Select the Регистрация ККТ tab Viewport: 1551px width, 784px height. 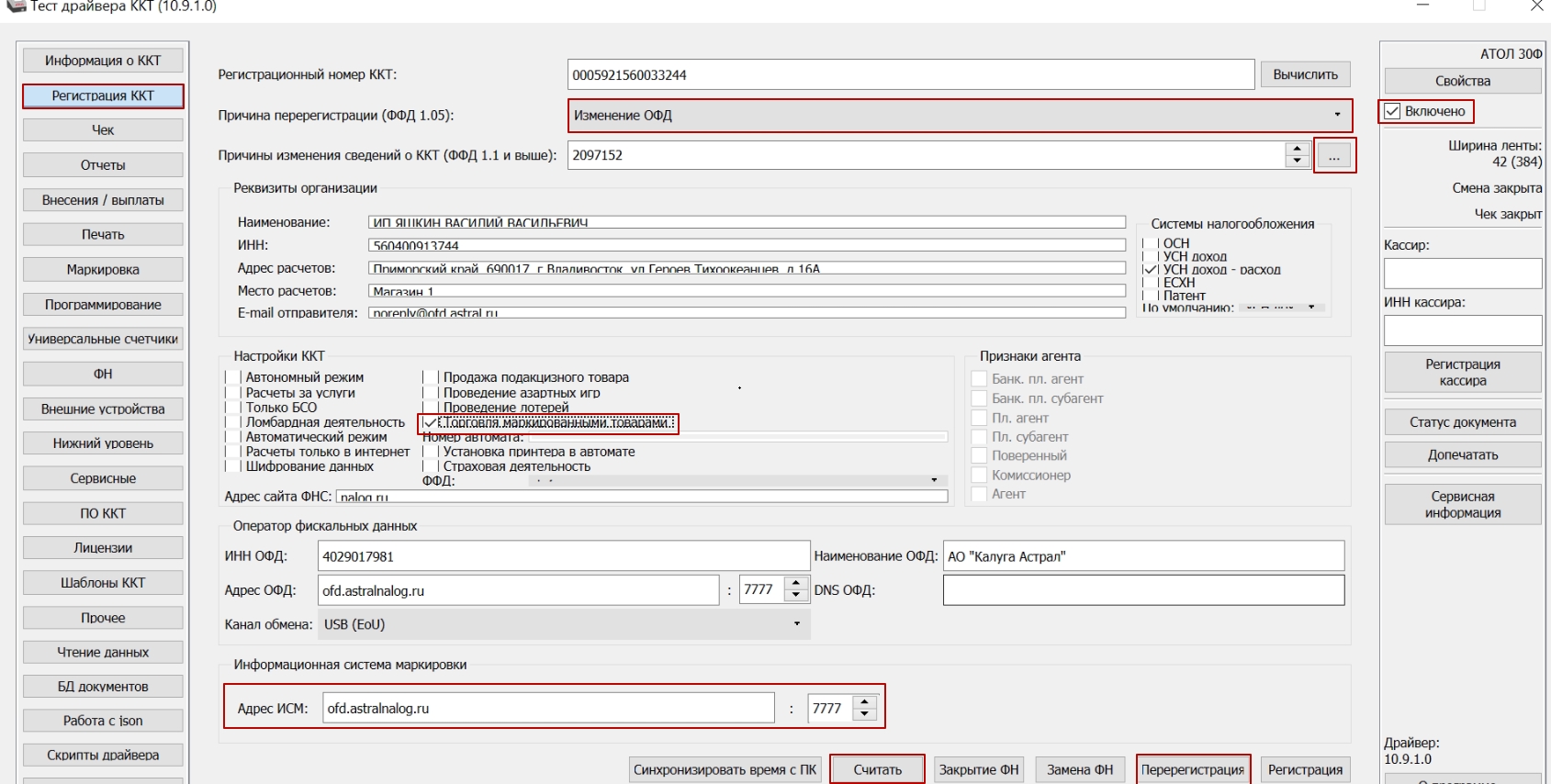pyautogui.click(x=103, y=95)
